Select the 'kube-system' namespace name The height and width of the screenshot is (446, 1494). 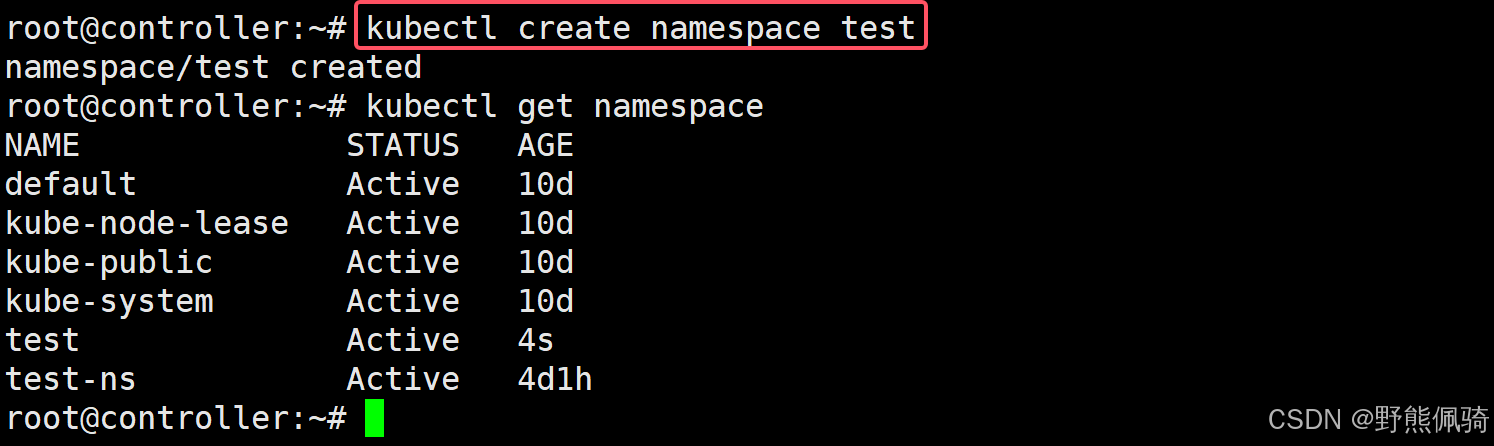click(109, 301)
